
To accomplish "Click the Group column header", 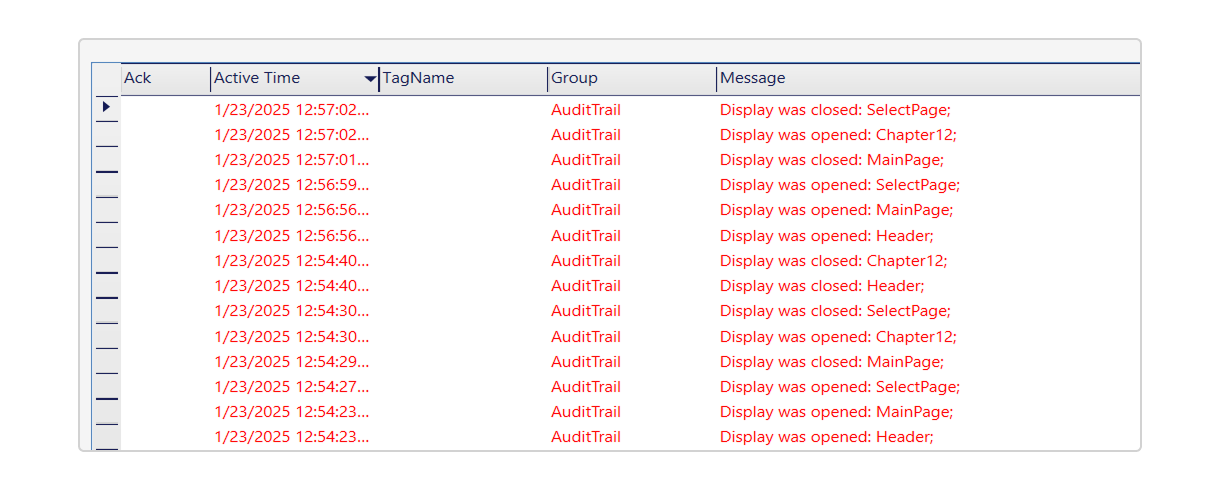I will [632, 78].
